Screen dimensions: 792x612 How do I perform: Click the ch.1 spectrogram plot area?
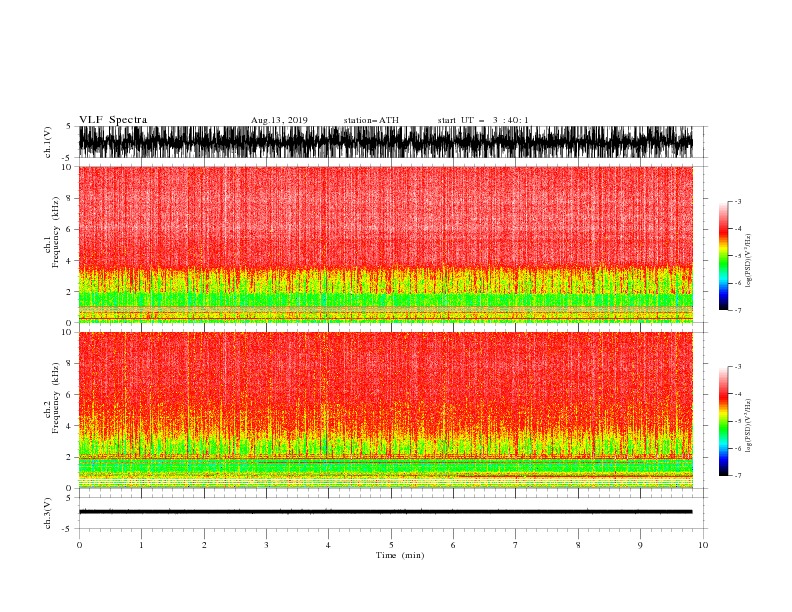pyautogui.click(x=386, y=244)
